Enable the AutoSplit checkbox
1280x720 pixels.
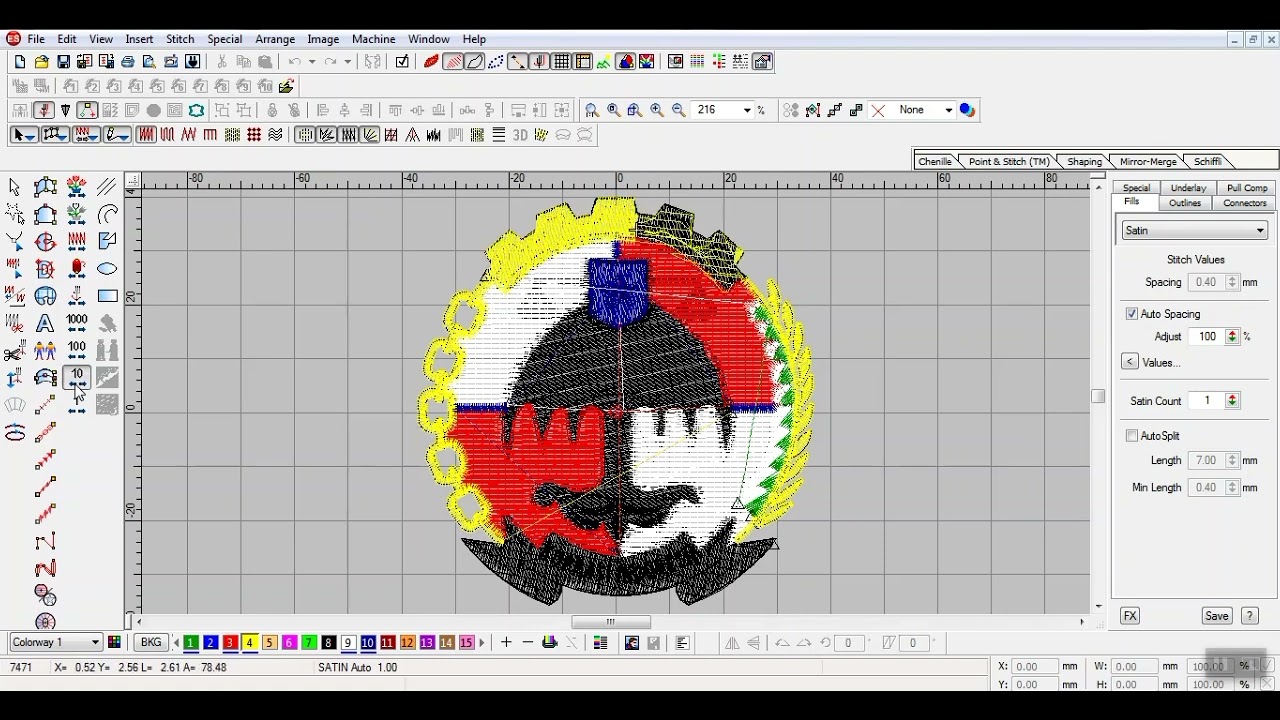point(1132,436)
